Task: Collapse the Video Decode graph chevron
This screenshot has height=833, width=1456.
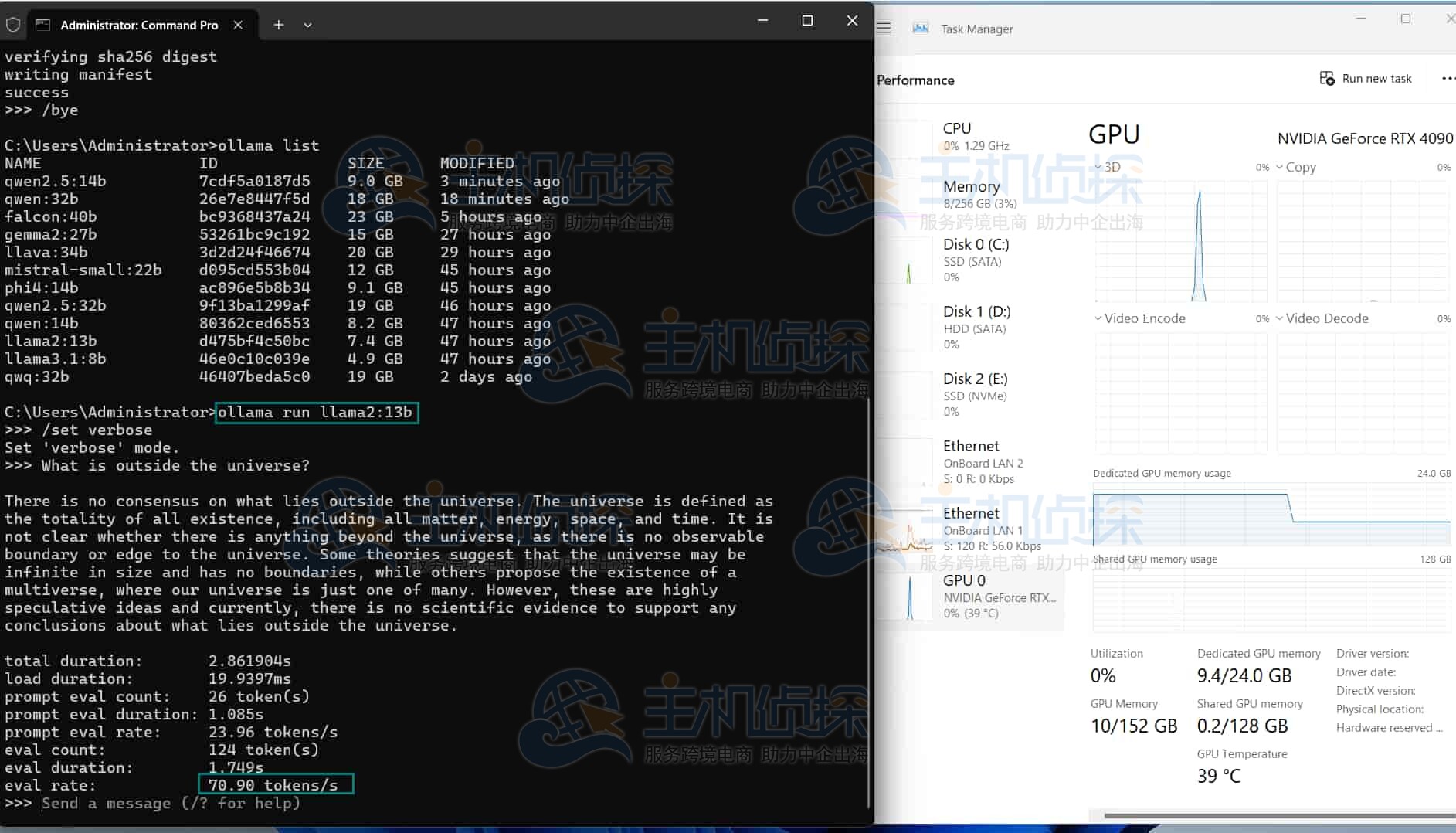Action: [1278, 318]
